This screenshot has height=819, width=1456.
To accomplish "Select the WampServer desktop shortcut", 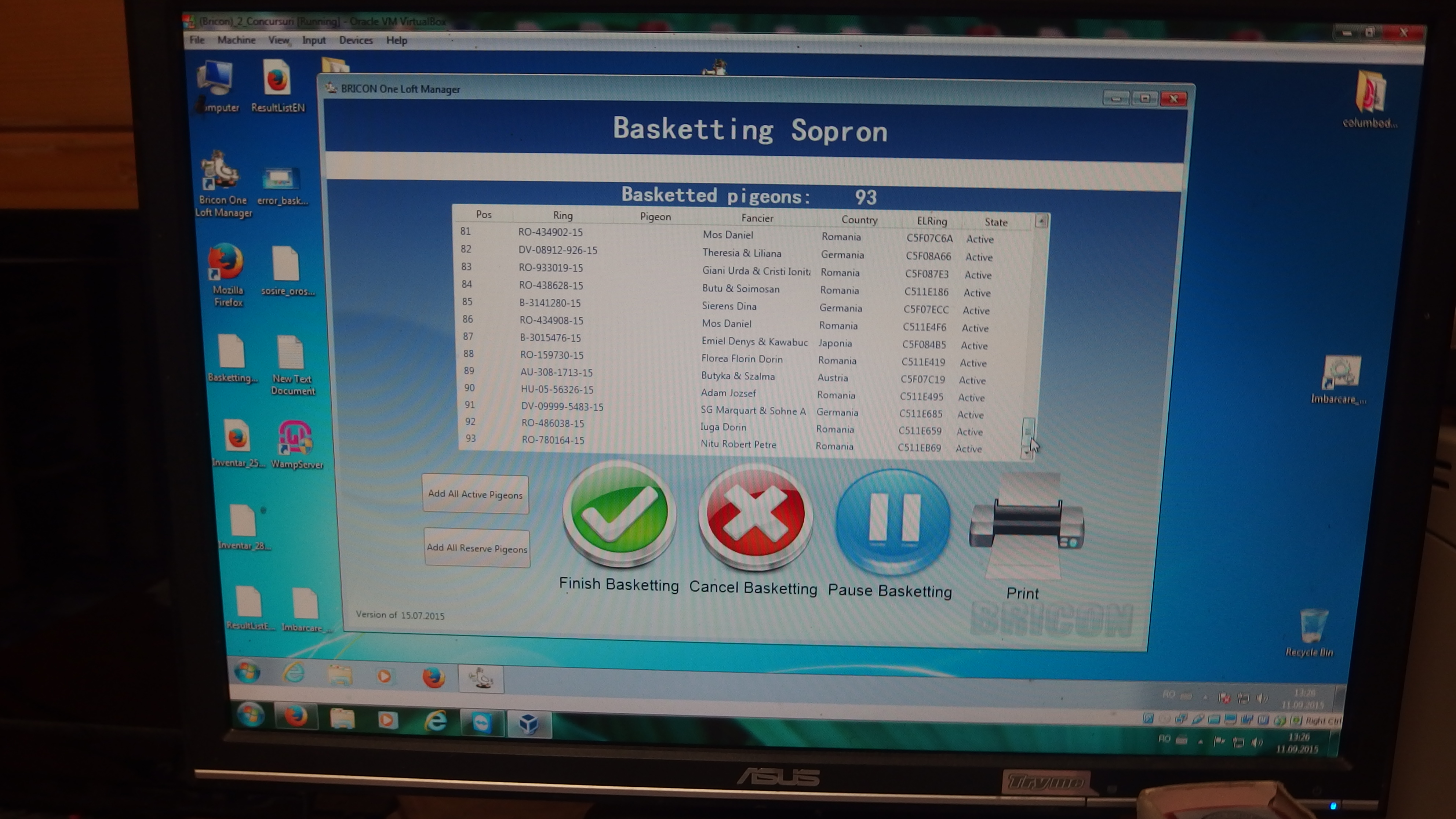I will tap(296, 445).
